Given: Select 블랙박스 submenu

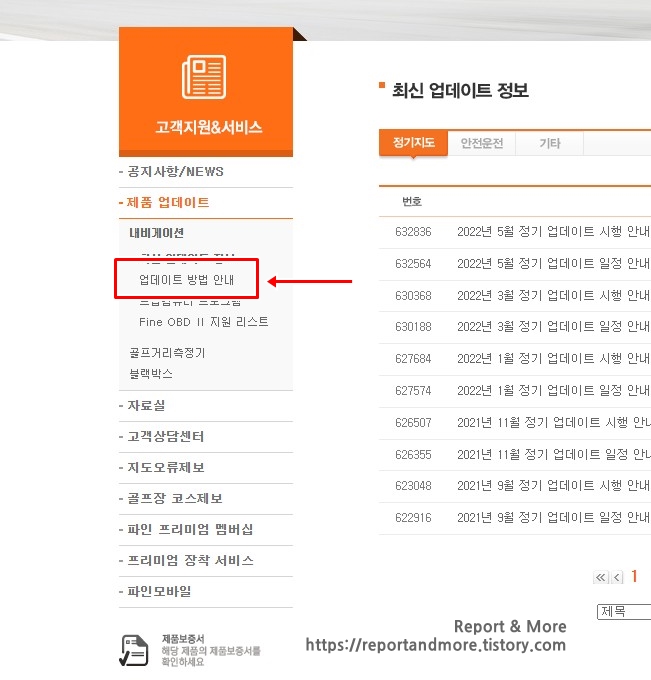Looking at the screenshot, I should pyautogui.click(x=151, y=373).
